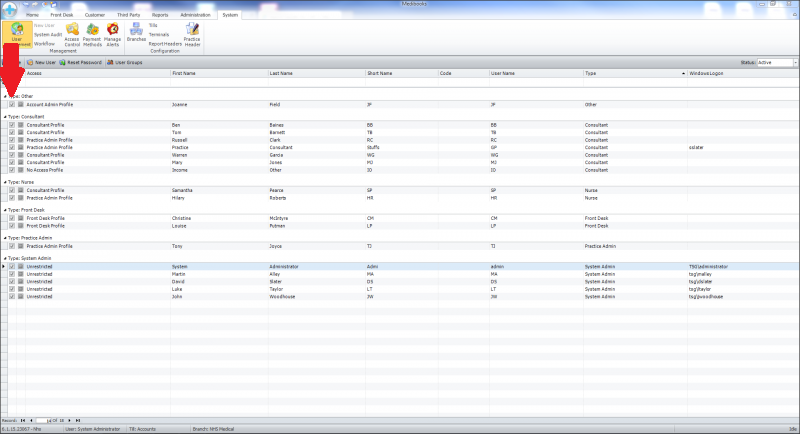Open the Administration ribbon tab
800x434 pixels.
[195, 16]
